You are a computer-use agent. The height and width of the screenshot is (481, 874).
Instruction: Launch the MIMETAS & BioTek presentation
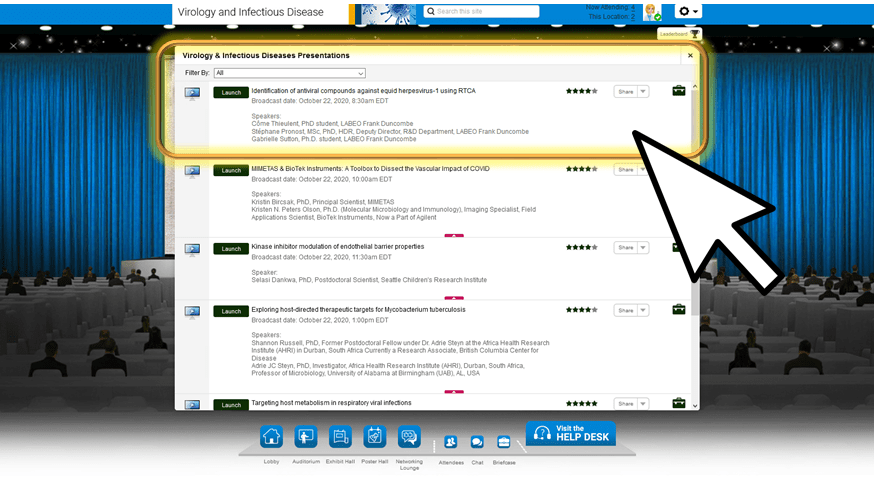[231, 171]
